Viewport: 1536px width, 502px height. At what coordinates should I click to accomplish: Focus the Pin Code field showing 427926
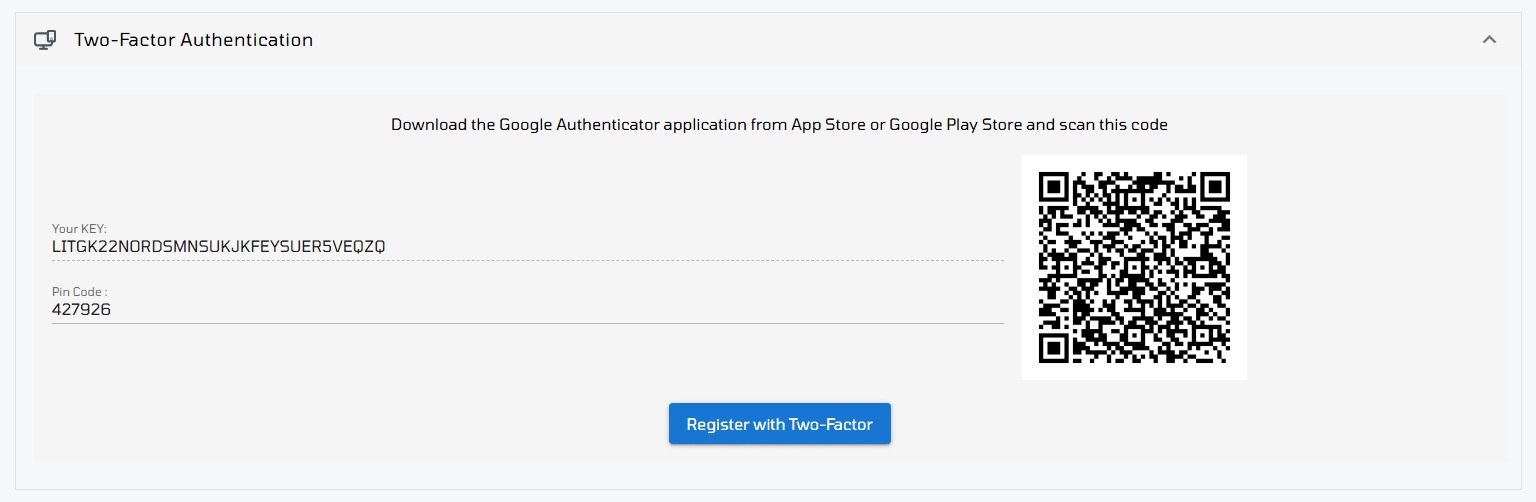pyautogui.click(x=527, y=310)
